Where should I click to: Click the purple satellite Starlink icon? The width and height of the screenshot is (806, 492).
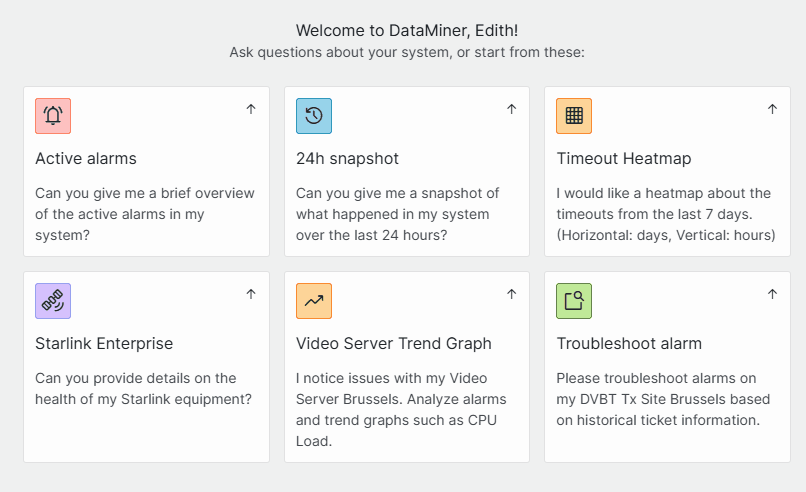click(53, 301)
